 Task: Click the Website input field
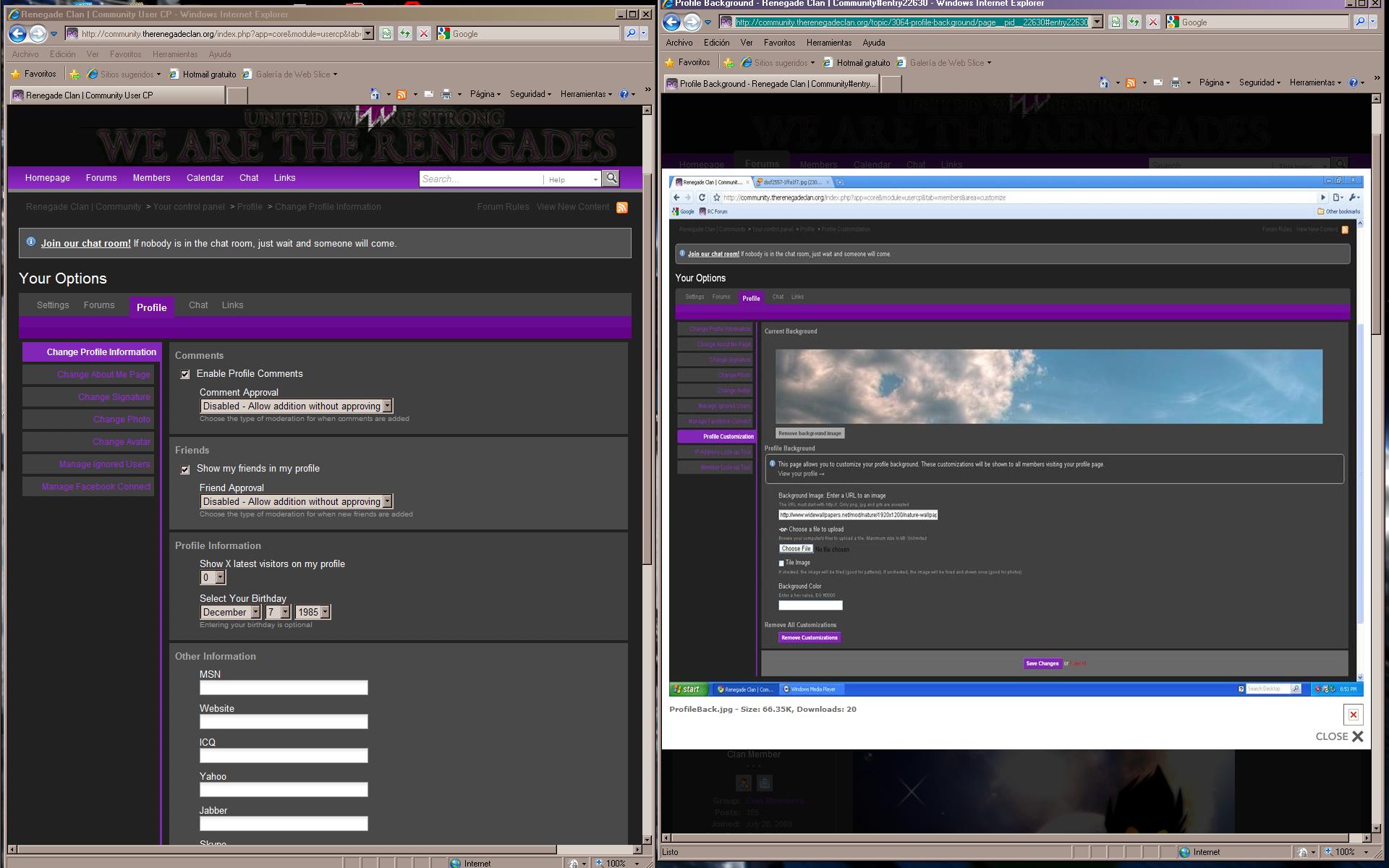pyautogui.click(x=284, y=722)
